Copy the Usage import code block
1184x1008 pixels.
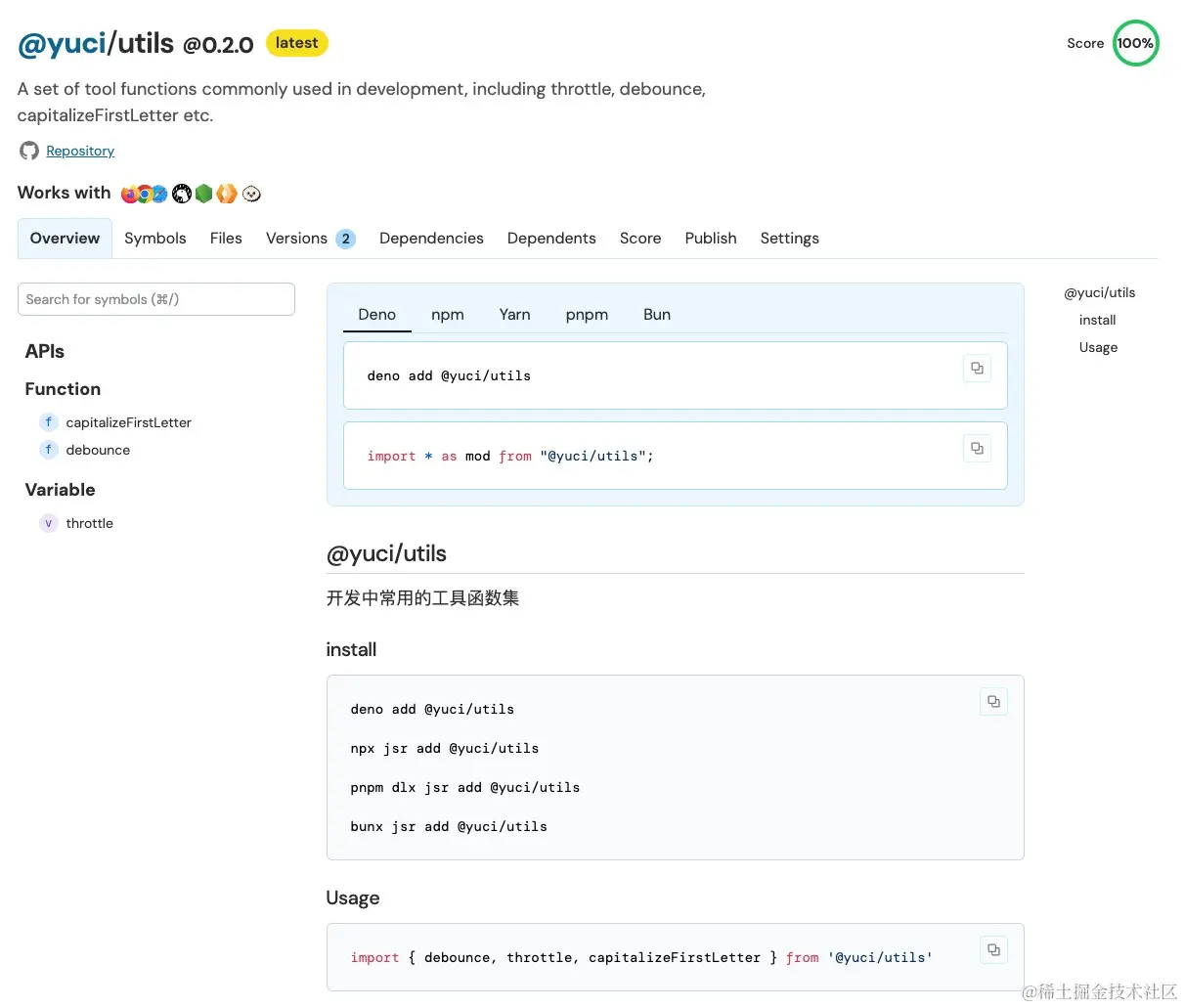pos(993,950)
